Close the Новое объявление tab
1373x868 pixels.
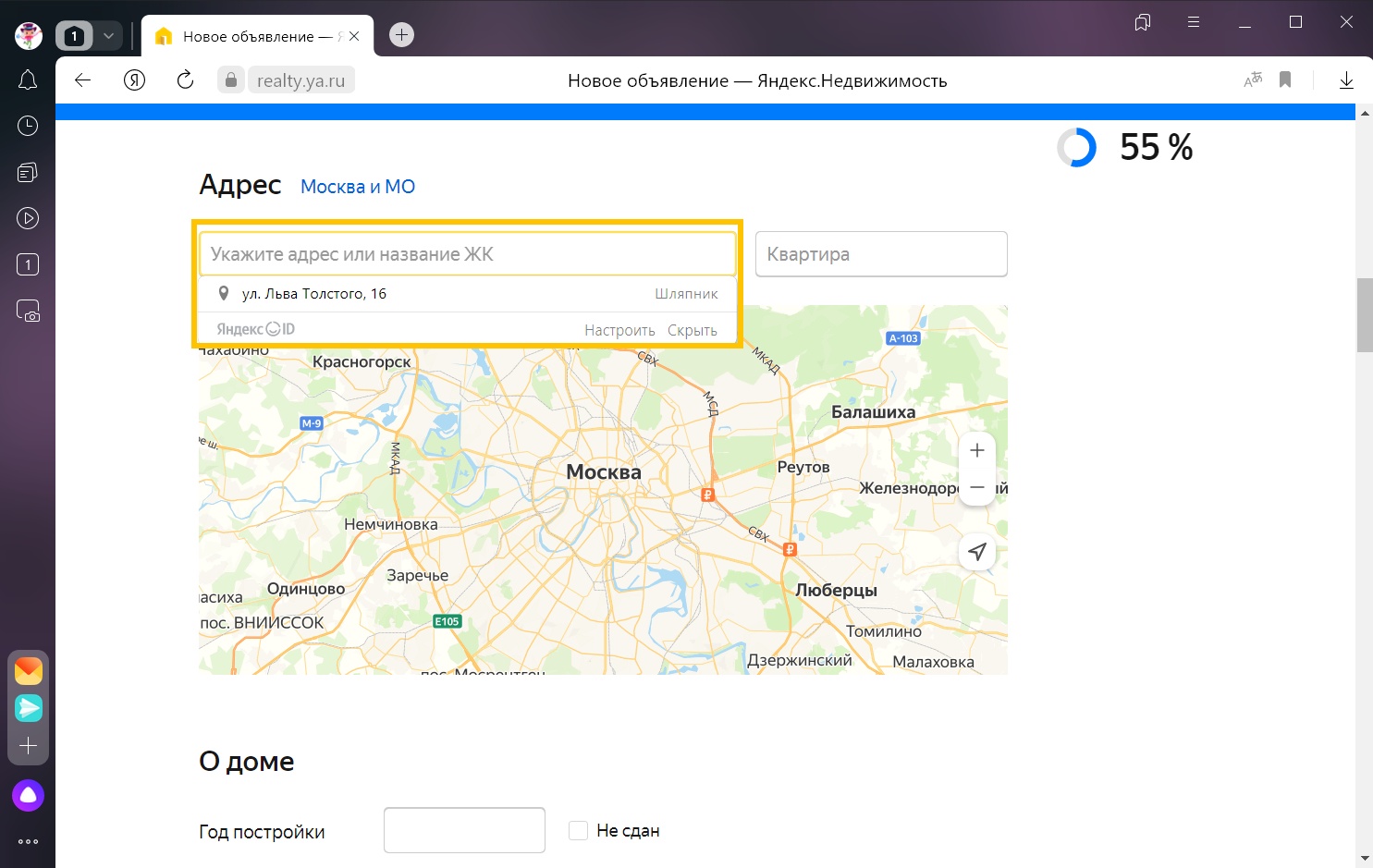[x=354, y=36]
